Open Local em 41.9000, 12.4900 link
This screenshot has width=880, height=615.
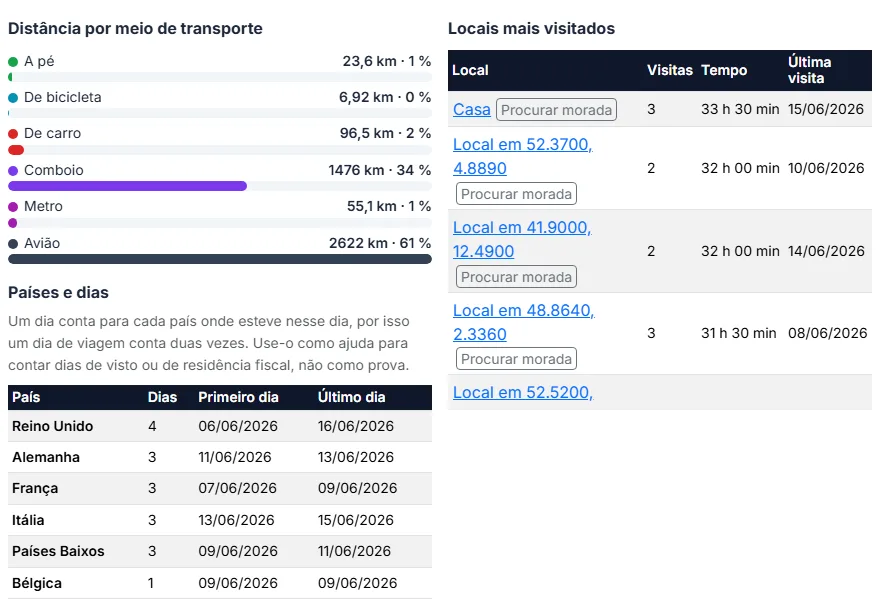(522, 239)
